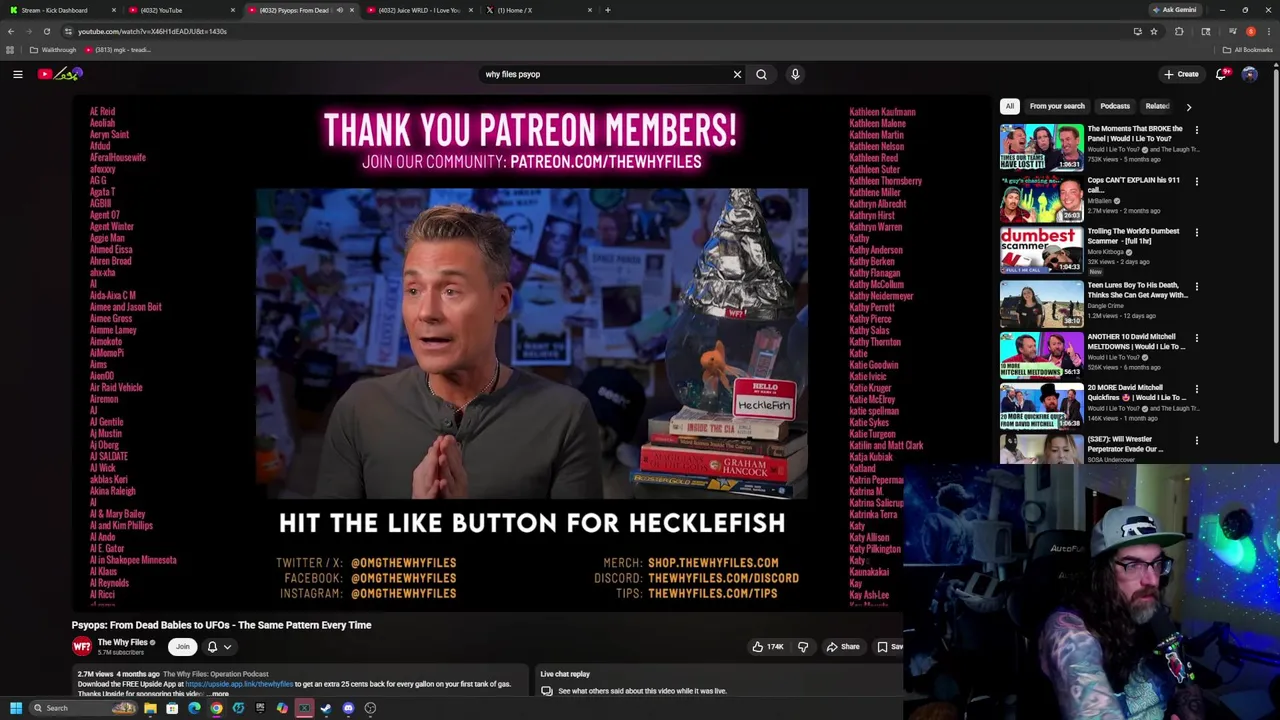Open The Why Files channel avatar

click(82, 647)
